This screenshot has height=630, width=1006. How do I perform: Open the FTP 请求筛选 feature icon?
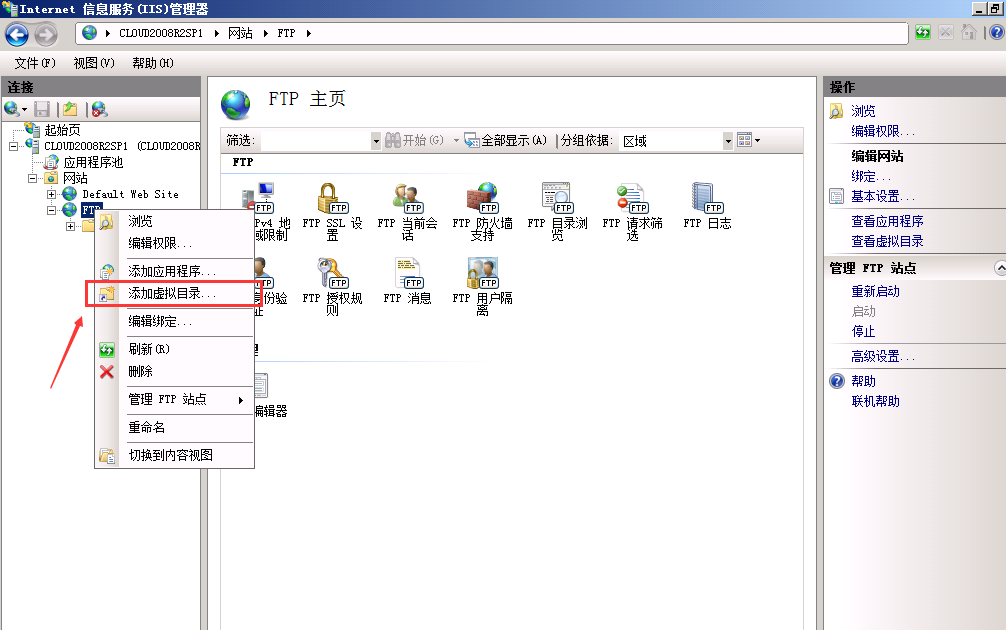632,211
